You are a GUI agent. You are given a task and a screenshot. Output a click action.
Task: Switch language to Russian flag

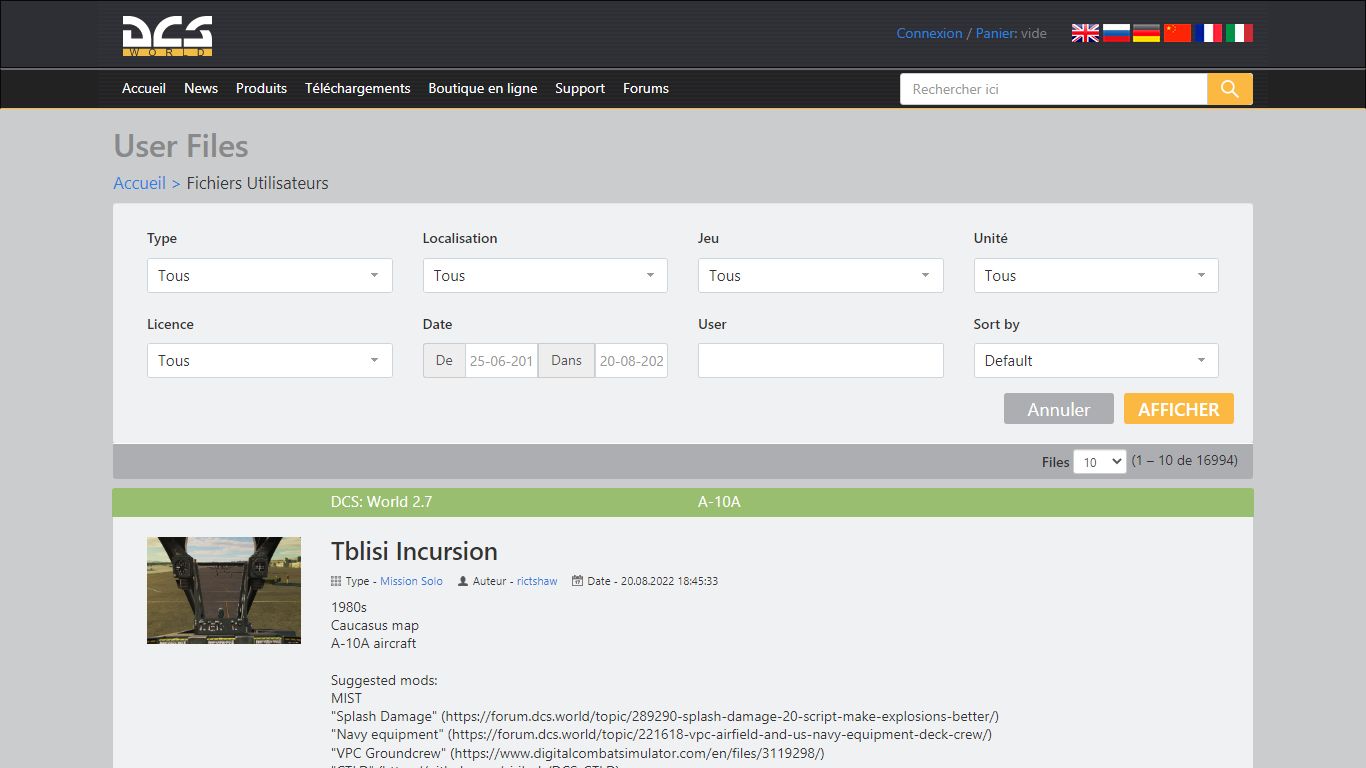(1116, 33)
